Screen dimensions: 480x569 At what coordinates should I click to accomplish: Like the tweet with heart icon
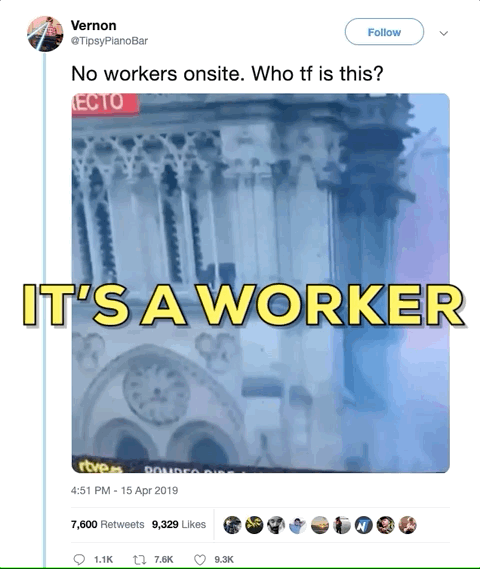(x=200, y=560)
